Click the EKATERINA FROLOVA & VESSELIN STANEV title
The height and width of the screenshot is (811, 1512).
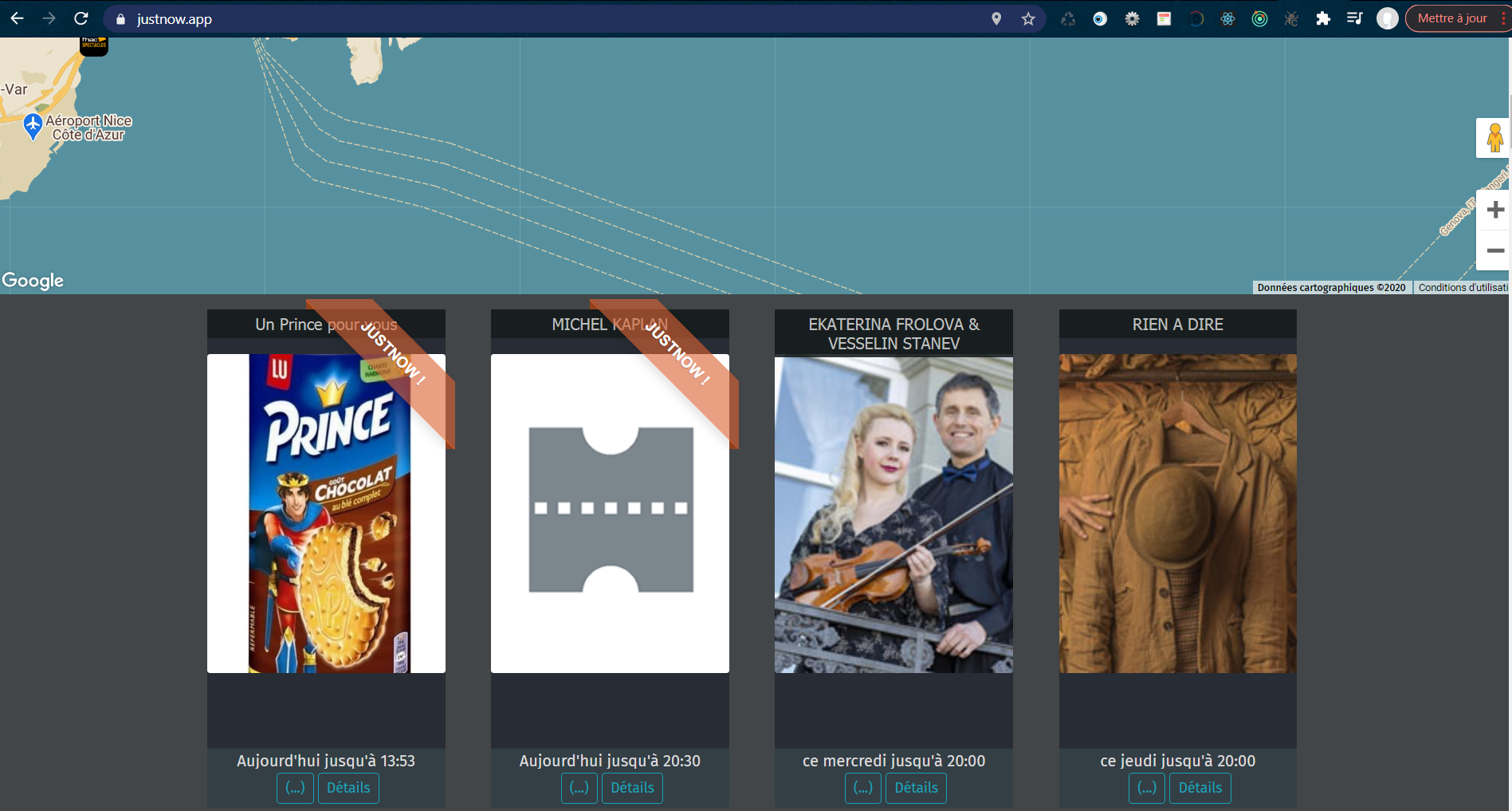pos(893,334)
